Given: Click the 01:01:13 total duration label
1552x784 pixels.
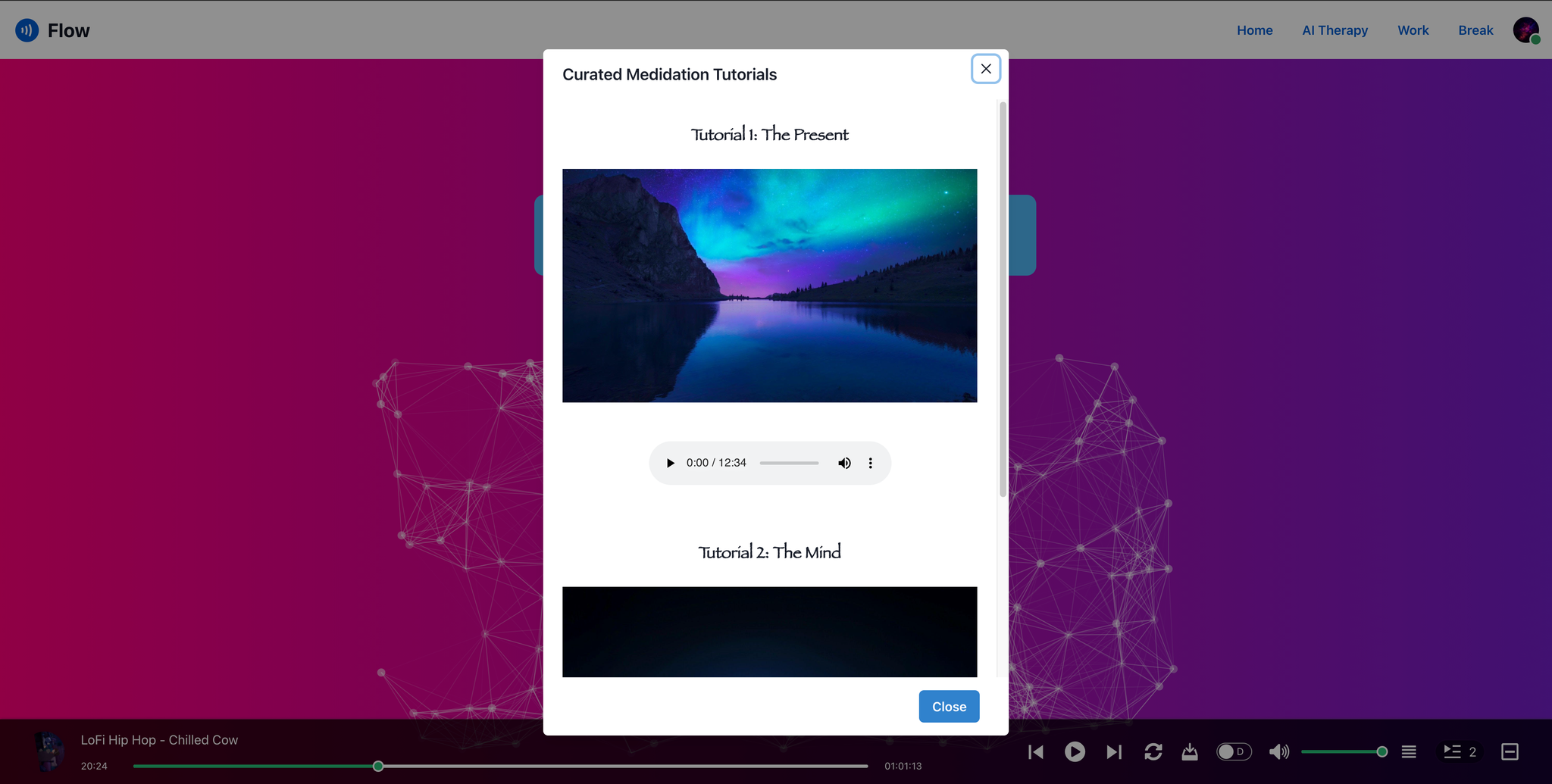Looking at the screenshot, I should pyautogui.click(x=903, y=766).
